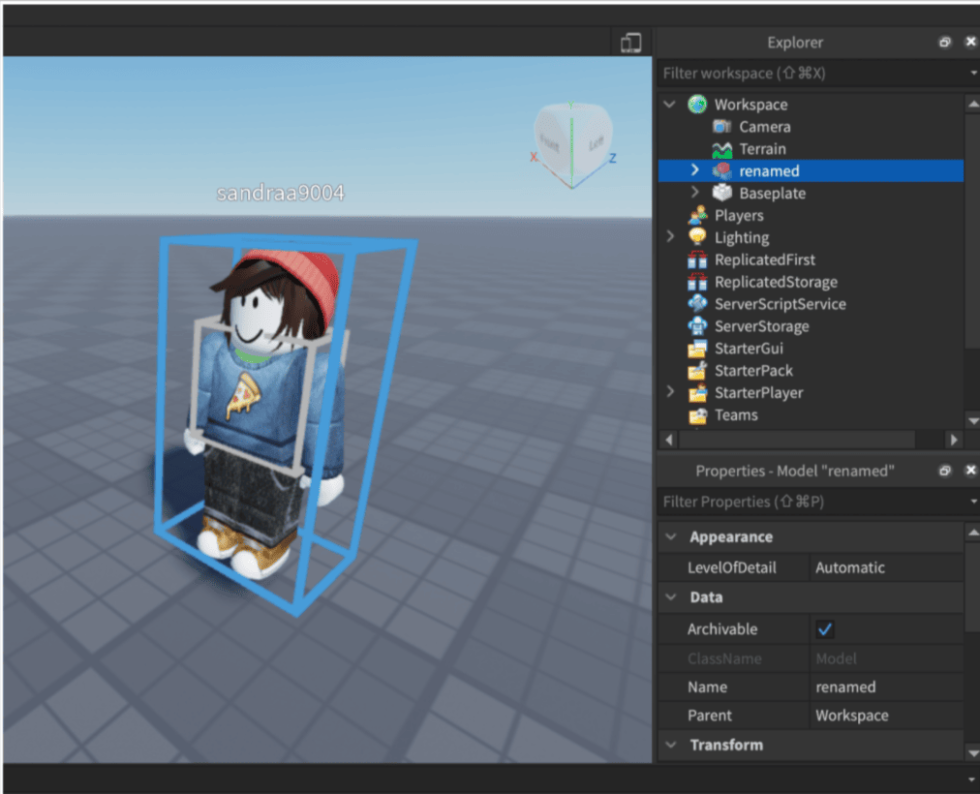The height and width of the screenshot is (794, 980).
Task: Collapse the Appearance properties section
Action: click(670, 536)
